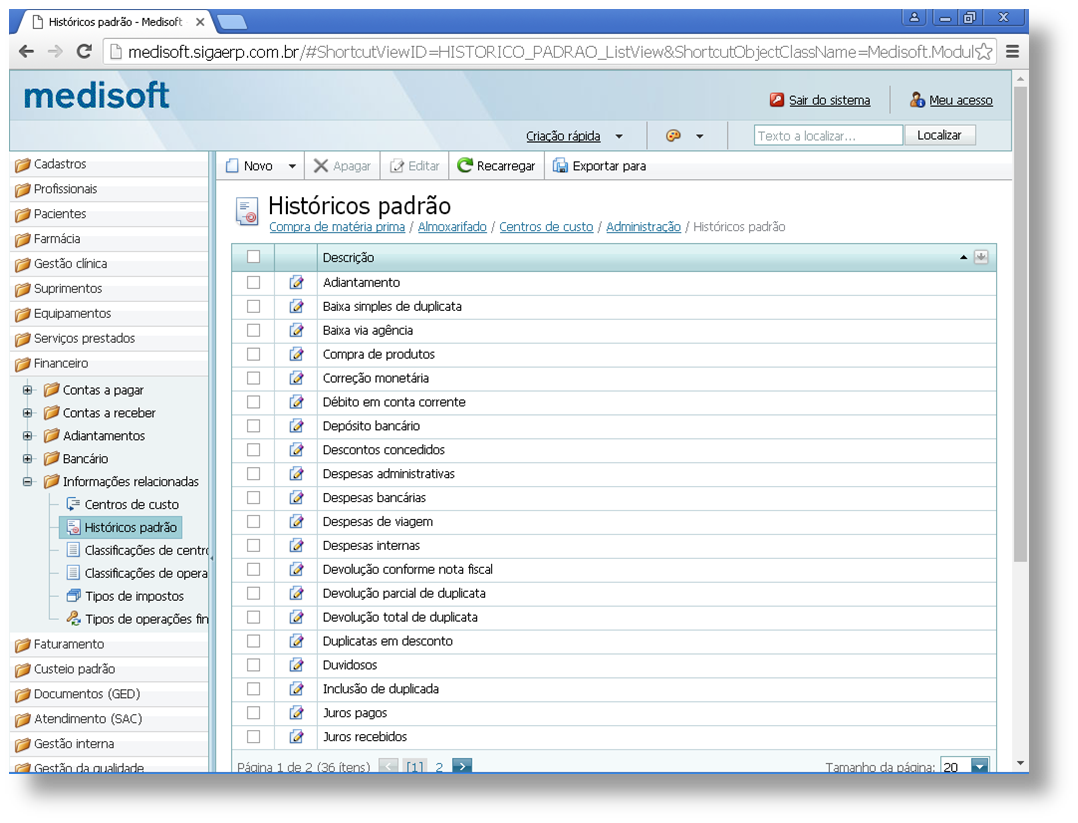The height and width of the screenshot is (823, 1078).
Task: Click the theme palette icon
Action: click(x=673, y=135)
